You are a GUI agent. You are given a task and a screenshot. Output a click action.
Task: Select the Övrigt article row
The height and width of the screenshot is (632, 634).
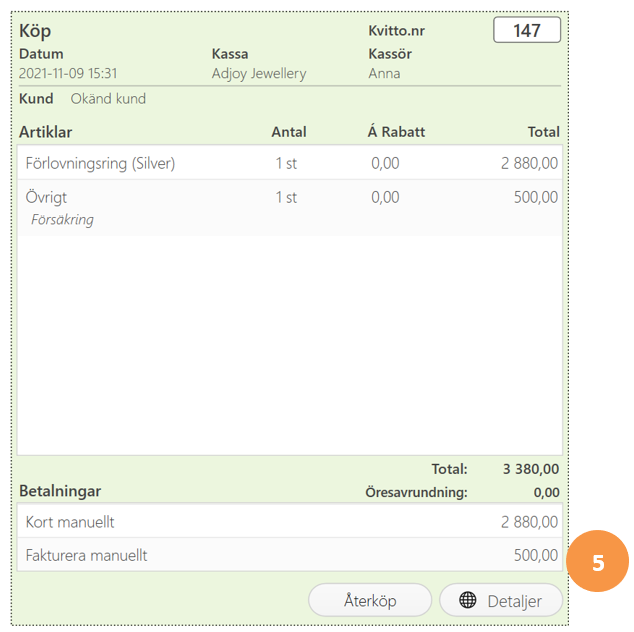pos(290,208)
